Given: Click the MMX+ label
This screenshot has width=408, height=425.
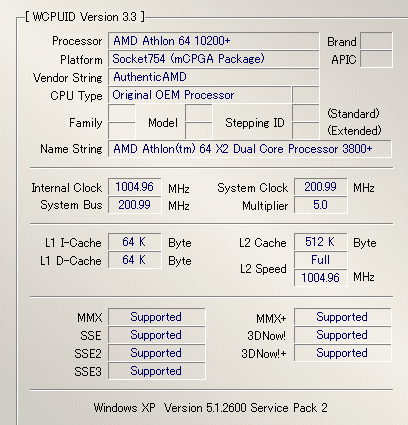Looking at the screenshot, I should point(271,319).
